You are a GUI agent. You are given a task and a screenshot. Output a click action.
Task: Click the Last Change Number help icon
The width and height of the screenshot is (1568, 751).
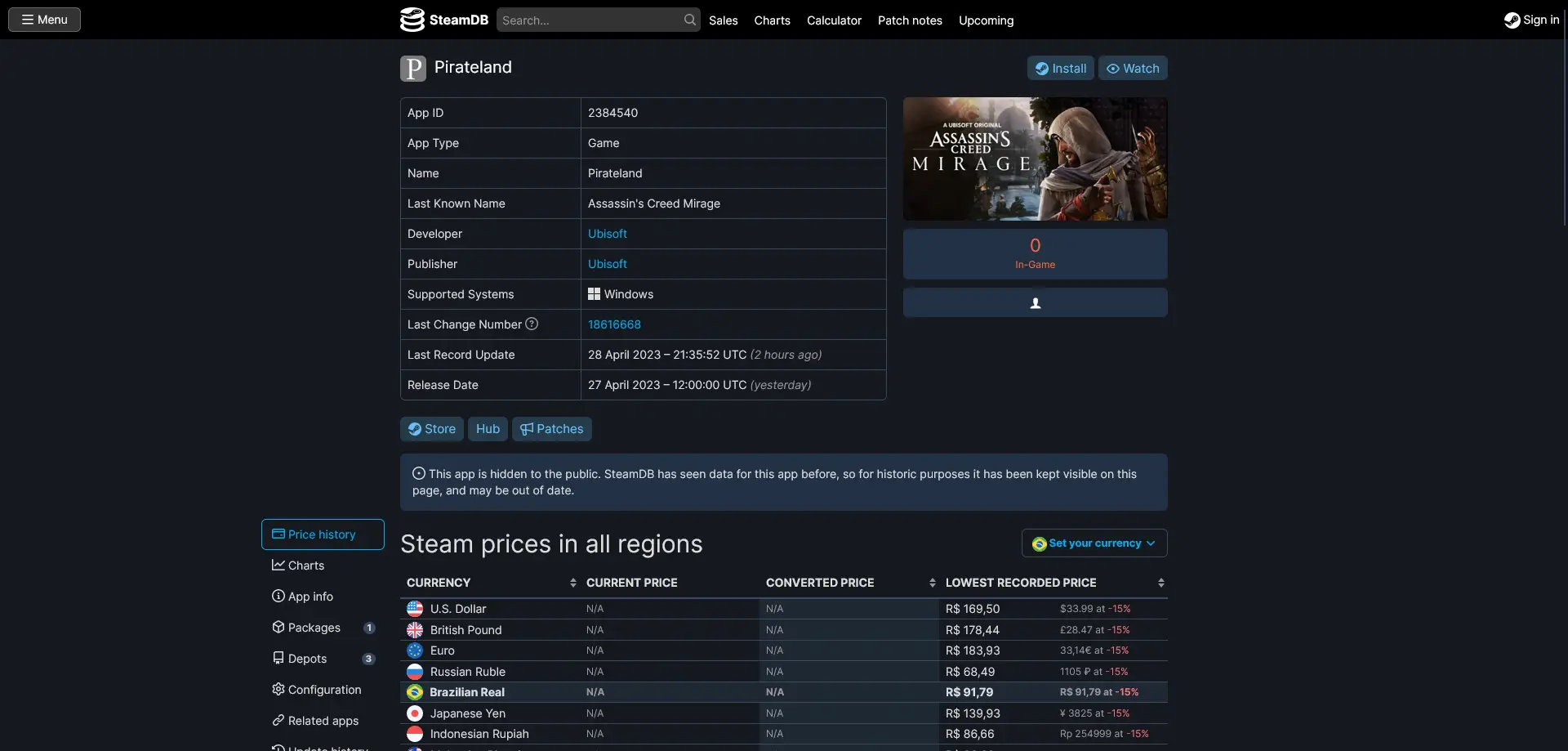pyautogui.click(x=532, y=324)
